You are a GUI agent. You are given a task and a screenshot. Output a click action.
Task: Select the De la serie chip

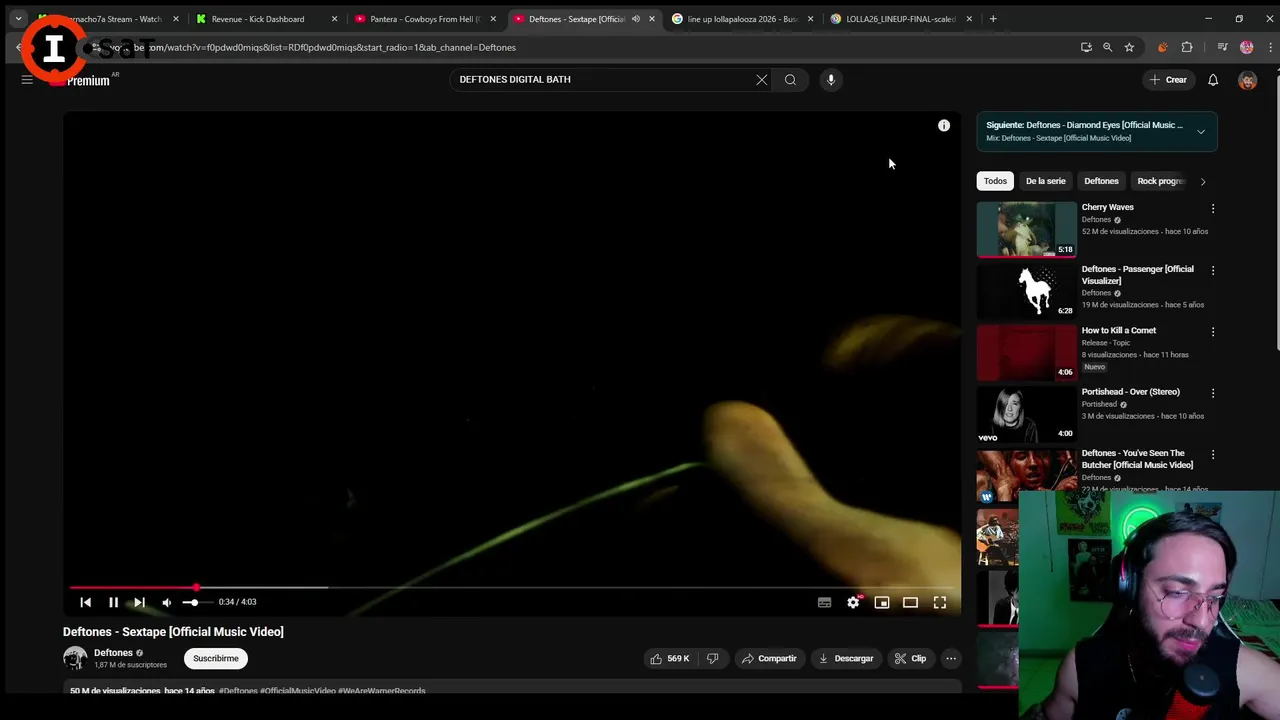pyautogui.click(x=1045, y=181)
